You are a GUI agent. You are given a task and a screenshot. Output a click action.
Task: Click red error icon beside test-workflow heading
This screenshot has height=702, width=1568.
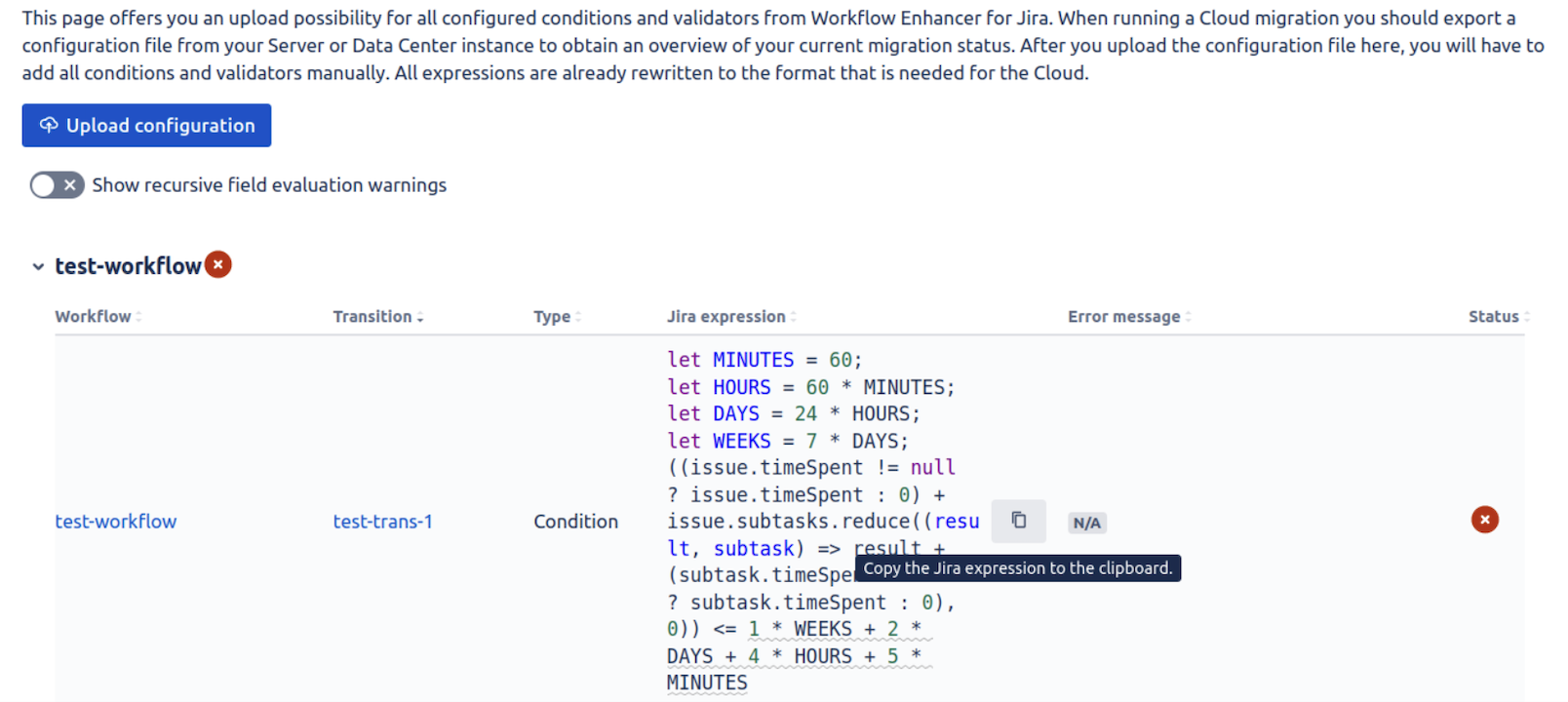click(x=218, y=264)
